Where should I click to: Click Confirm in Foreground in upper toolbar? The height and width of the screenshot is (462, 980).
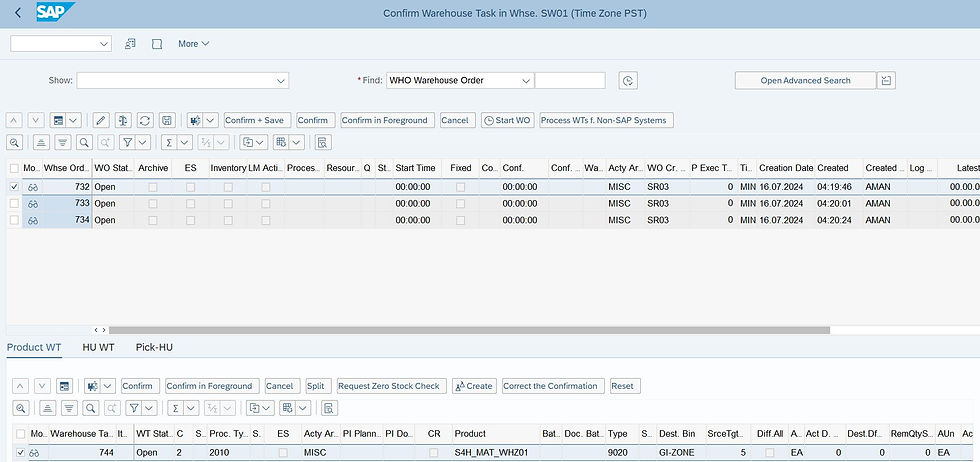388,120
